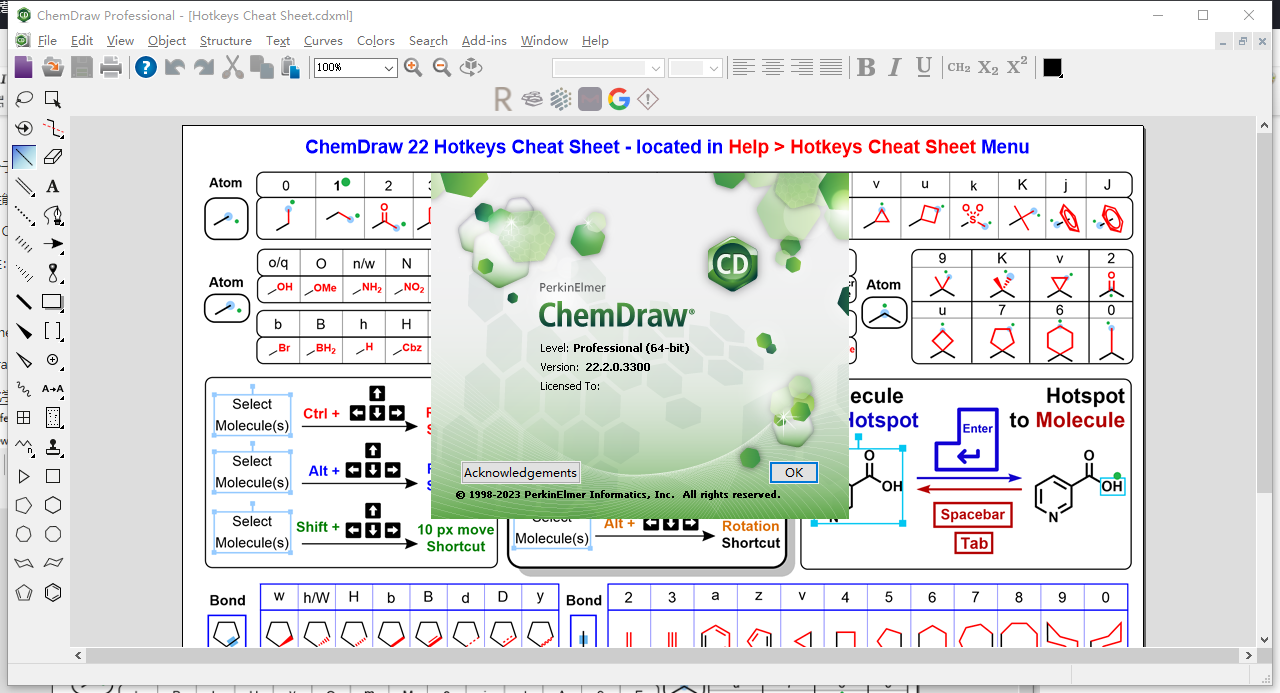Click the Zoom In magnifier icon

[413, 68]
